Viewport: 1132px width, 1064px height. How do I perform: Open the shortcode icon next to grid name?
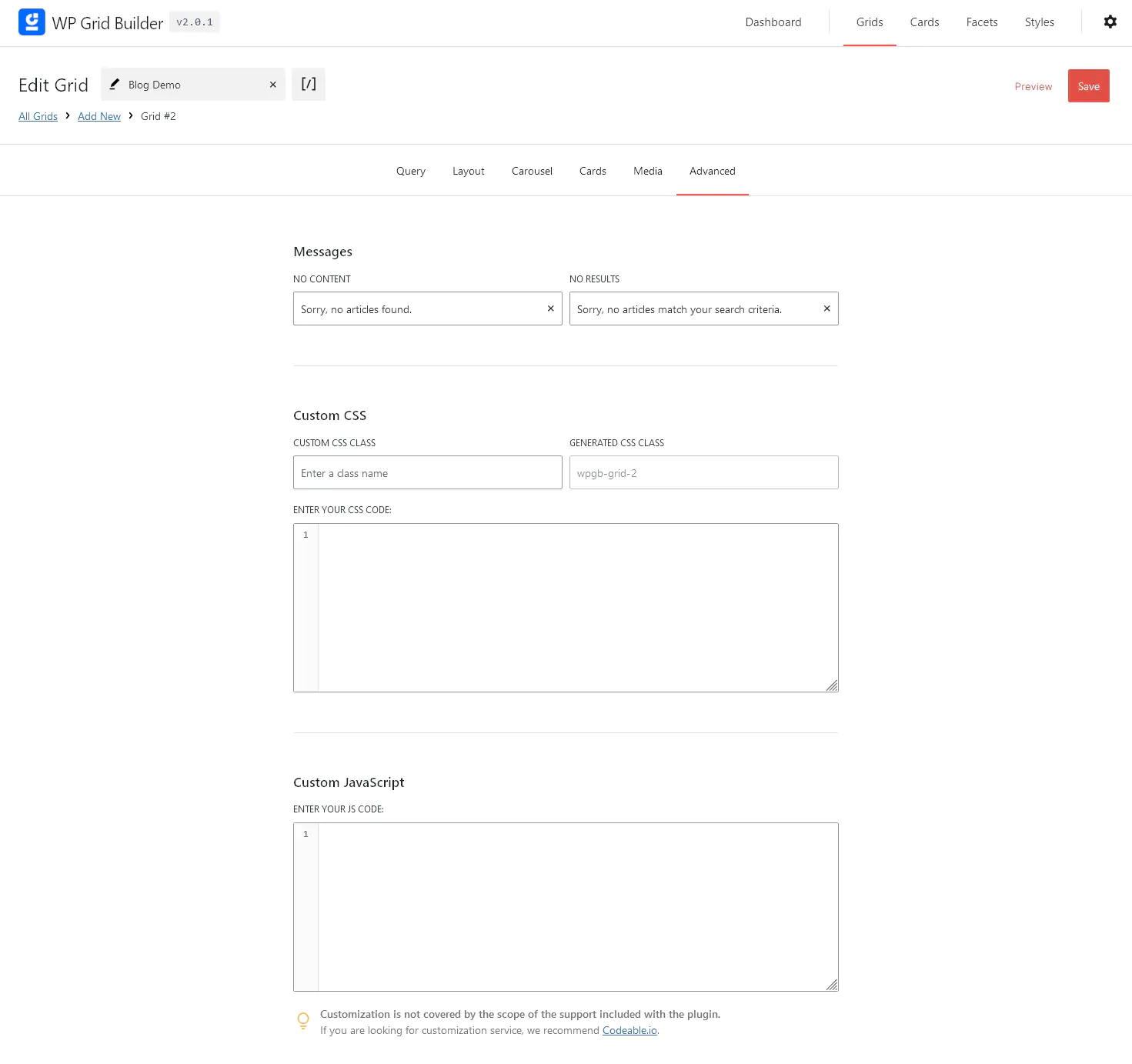pos(308,85)
